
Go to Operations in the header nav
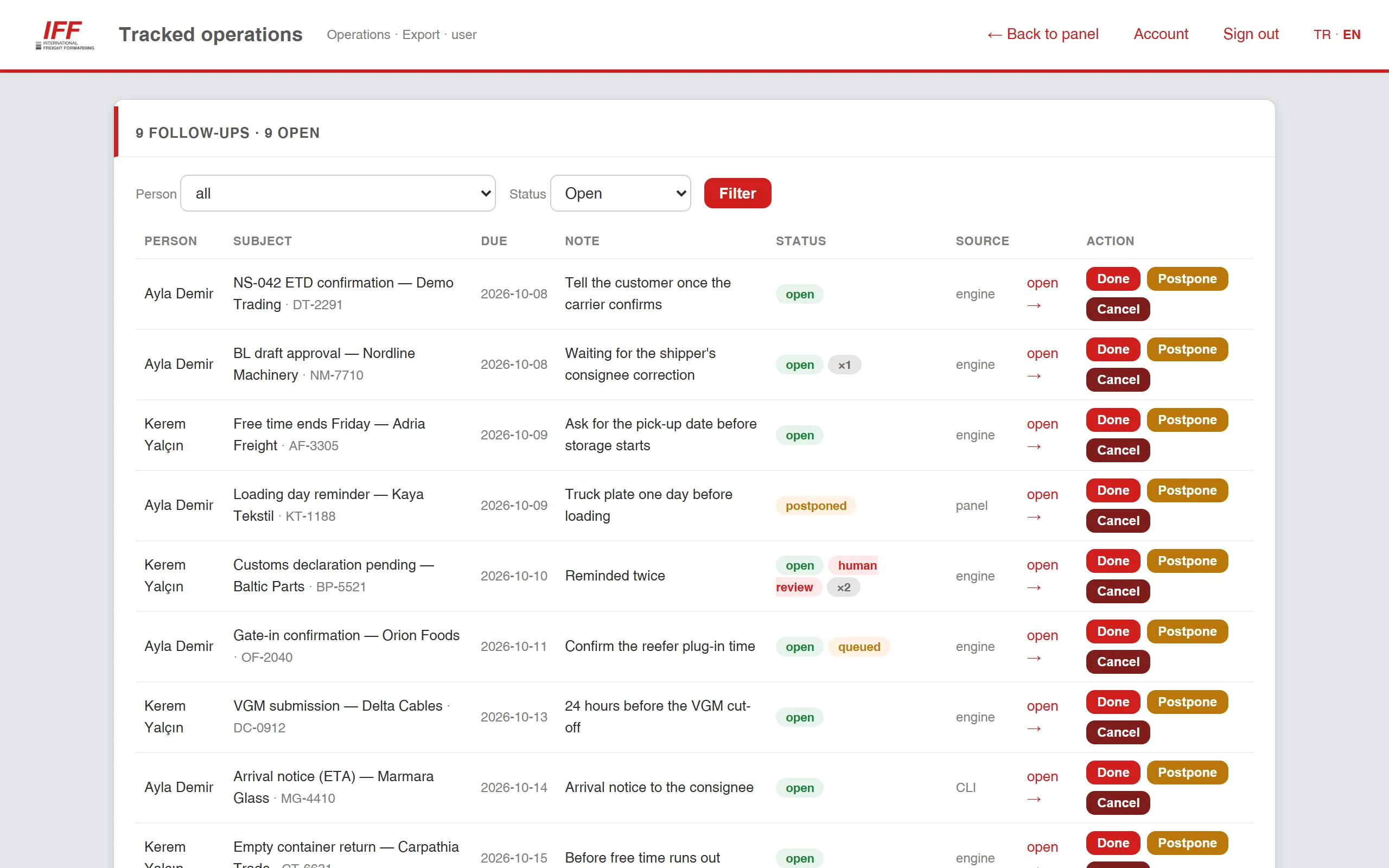(358, 34)
